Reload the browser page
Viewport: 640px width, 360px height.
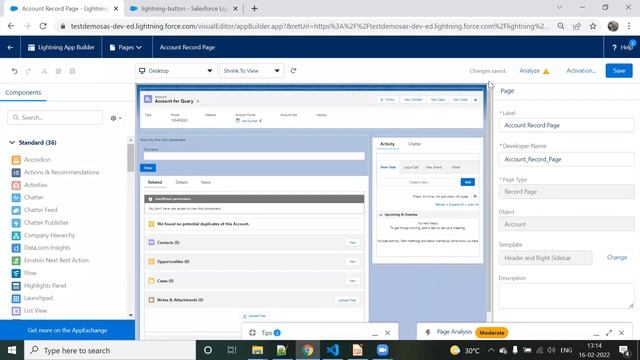click(x=43, y=26)
